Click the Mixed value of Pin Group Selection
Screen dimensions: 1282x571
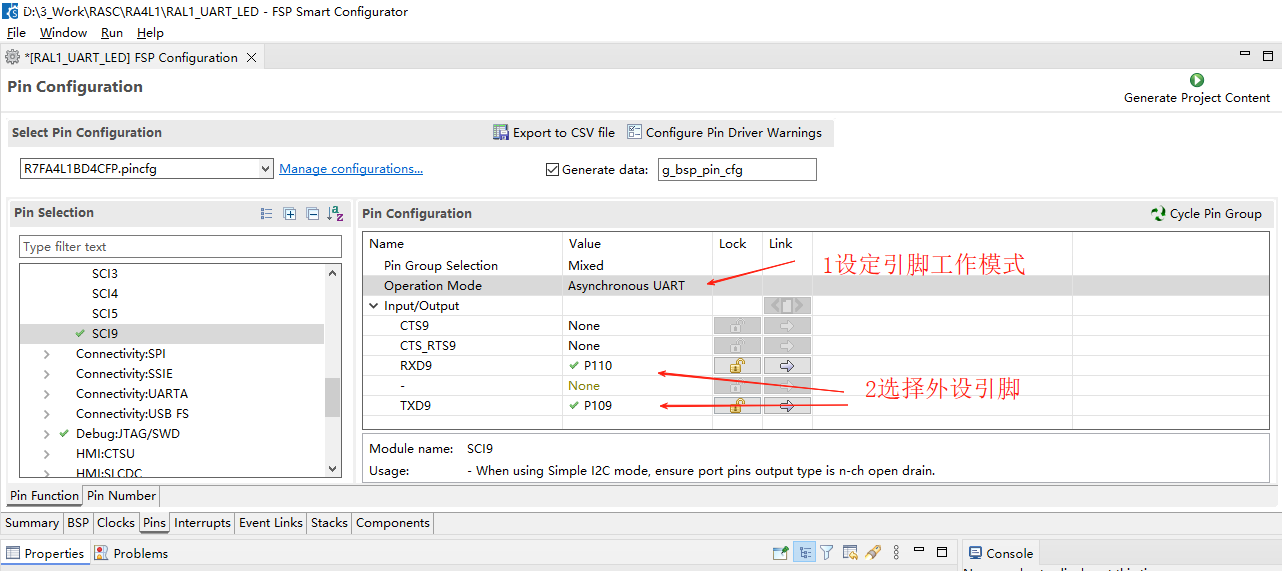585,265
